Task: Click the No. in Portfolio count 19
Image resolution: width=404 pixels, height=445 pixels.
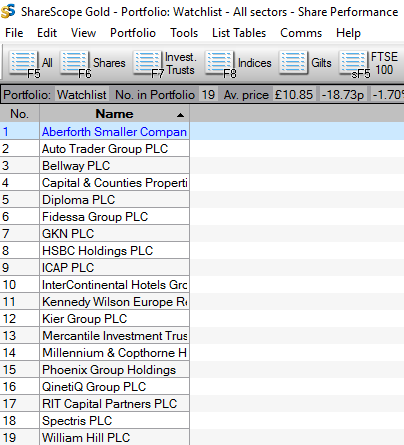Action: (208, 95)
